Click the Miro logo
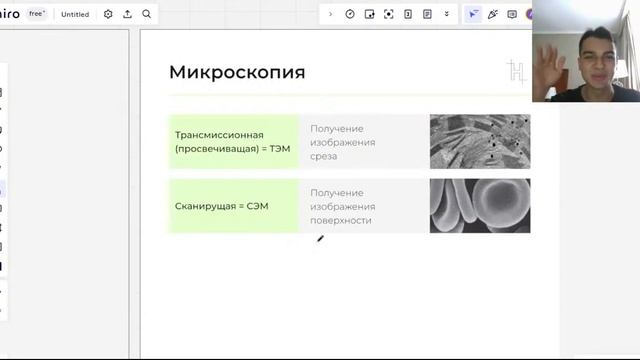640x360 pixels. (x=10, y=14)
